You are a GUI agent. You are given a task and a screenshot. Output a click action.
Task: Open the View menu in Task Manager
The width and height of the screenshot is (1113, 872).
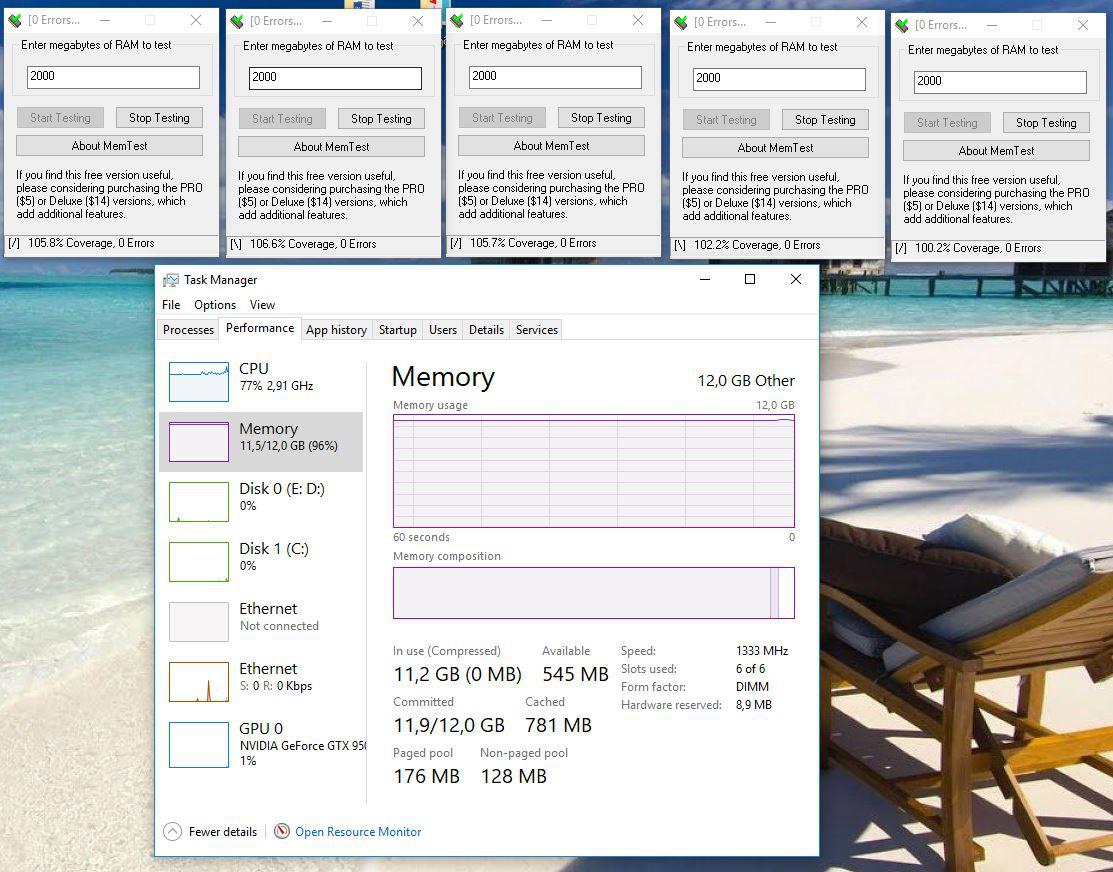point(262,305)
